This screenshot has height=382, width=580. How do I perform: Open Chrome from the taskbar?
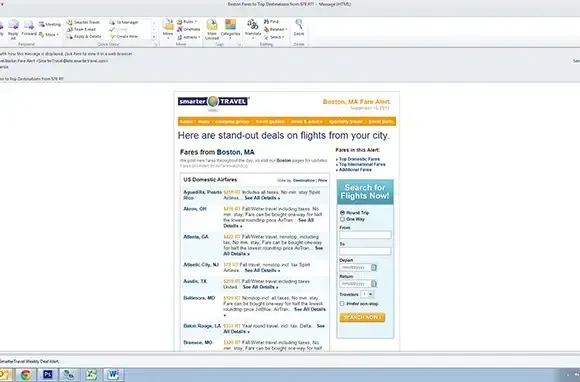coord(26,375)
